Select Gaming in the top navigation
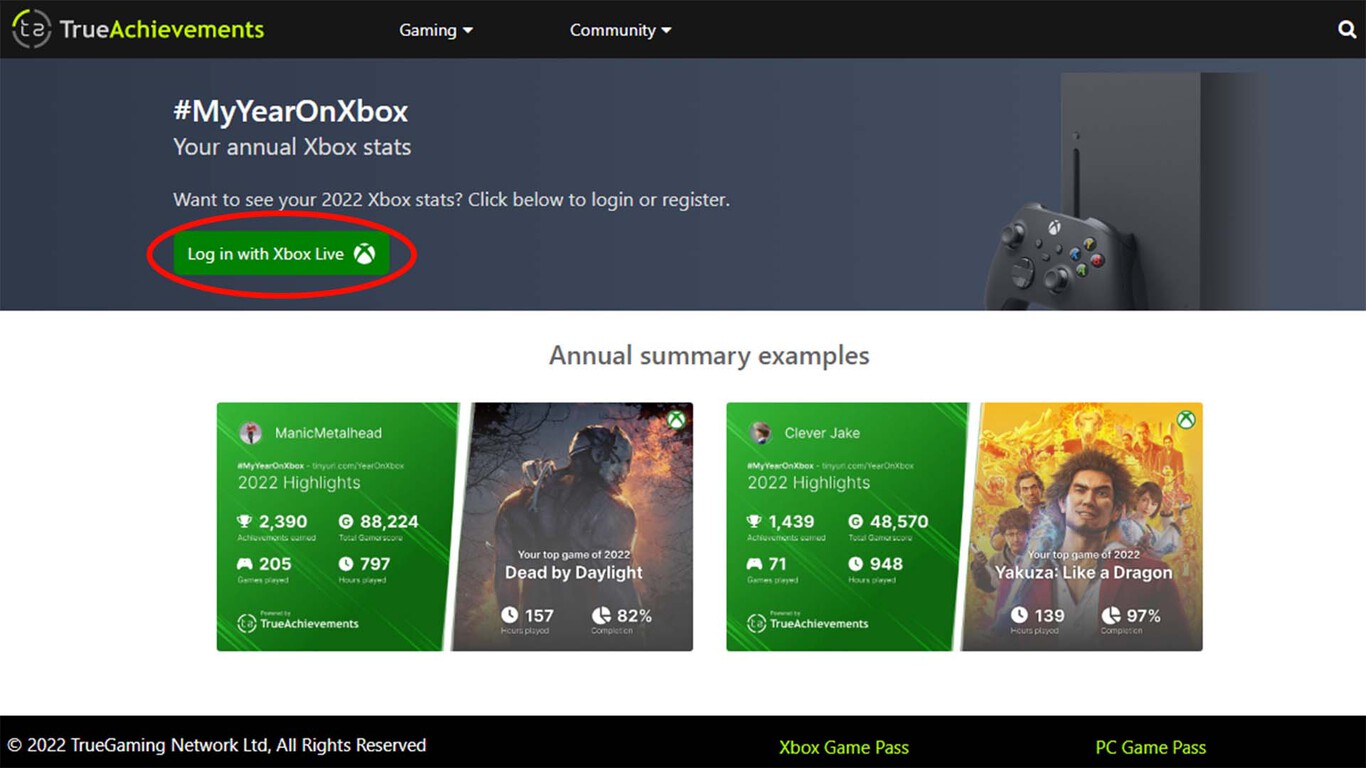1366x768 pixels. click(x=428, y=30)
